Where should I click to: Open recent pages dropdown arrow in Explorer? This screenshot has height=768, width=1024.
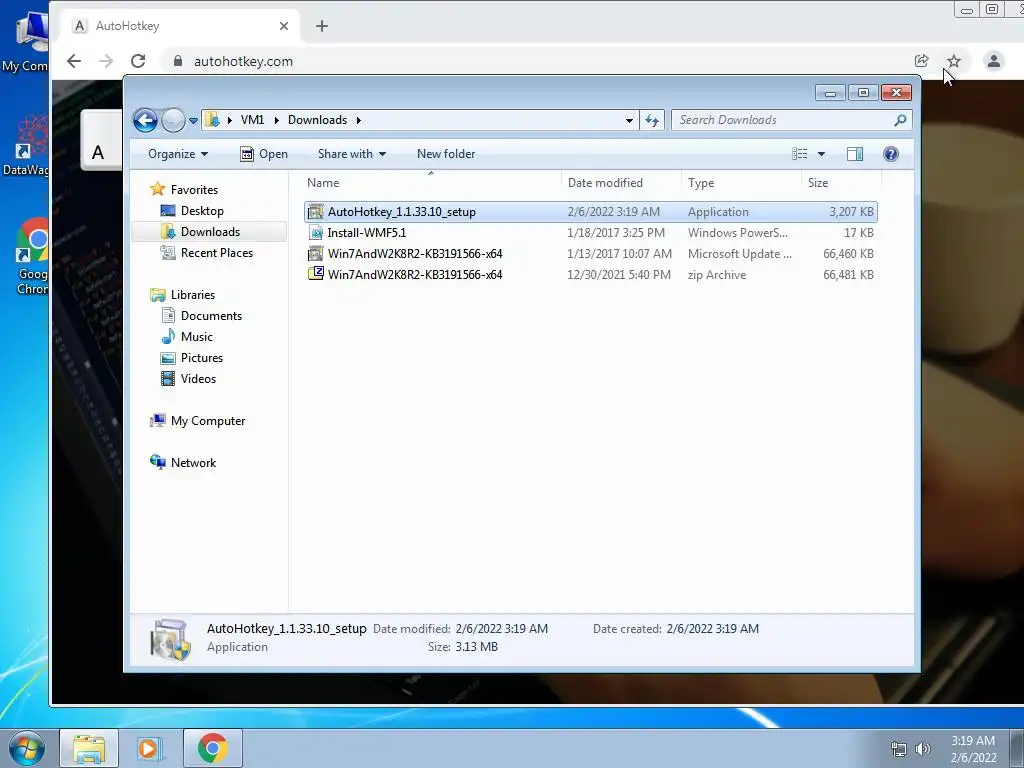tap(193, 121)
